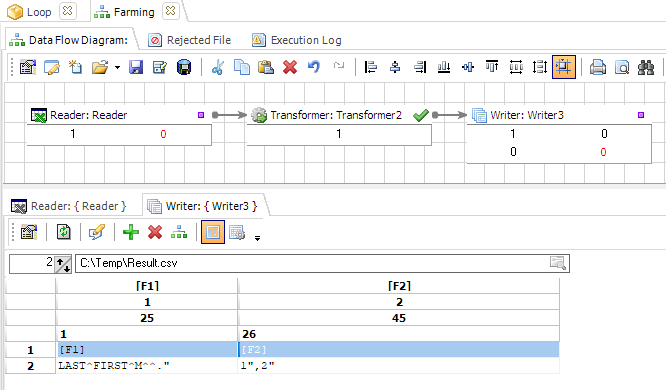Image resolution: width=666 pixels, height=390 pixels.
Task: Toggle the highlighted table view button
Action: click(x=213, y=232)
